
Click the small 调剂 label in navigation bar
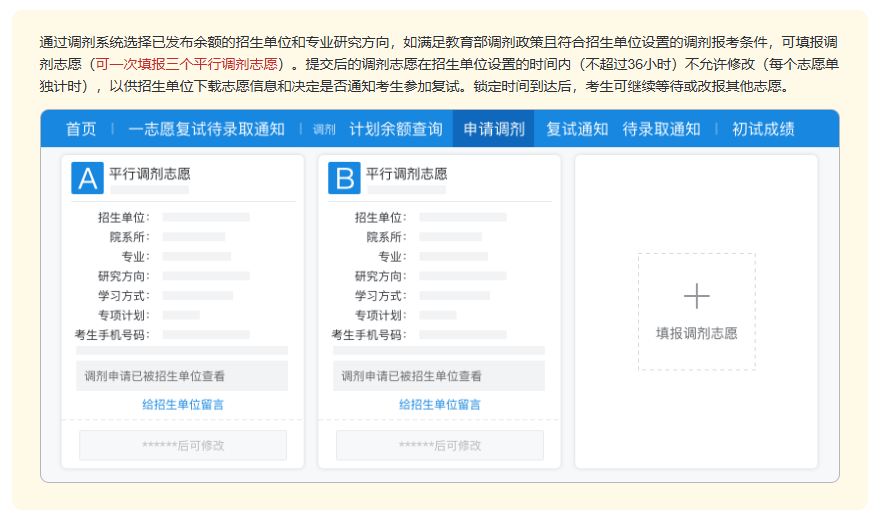[324, 130]
